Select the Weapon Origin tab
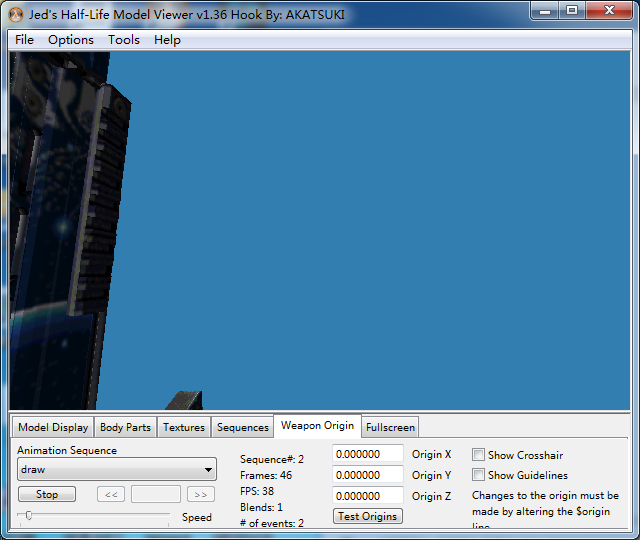The image size is (640, 540). click(317, 426)
